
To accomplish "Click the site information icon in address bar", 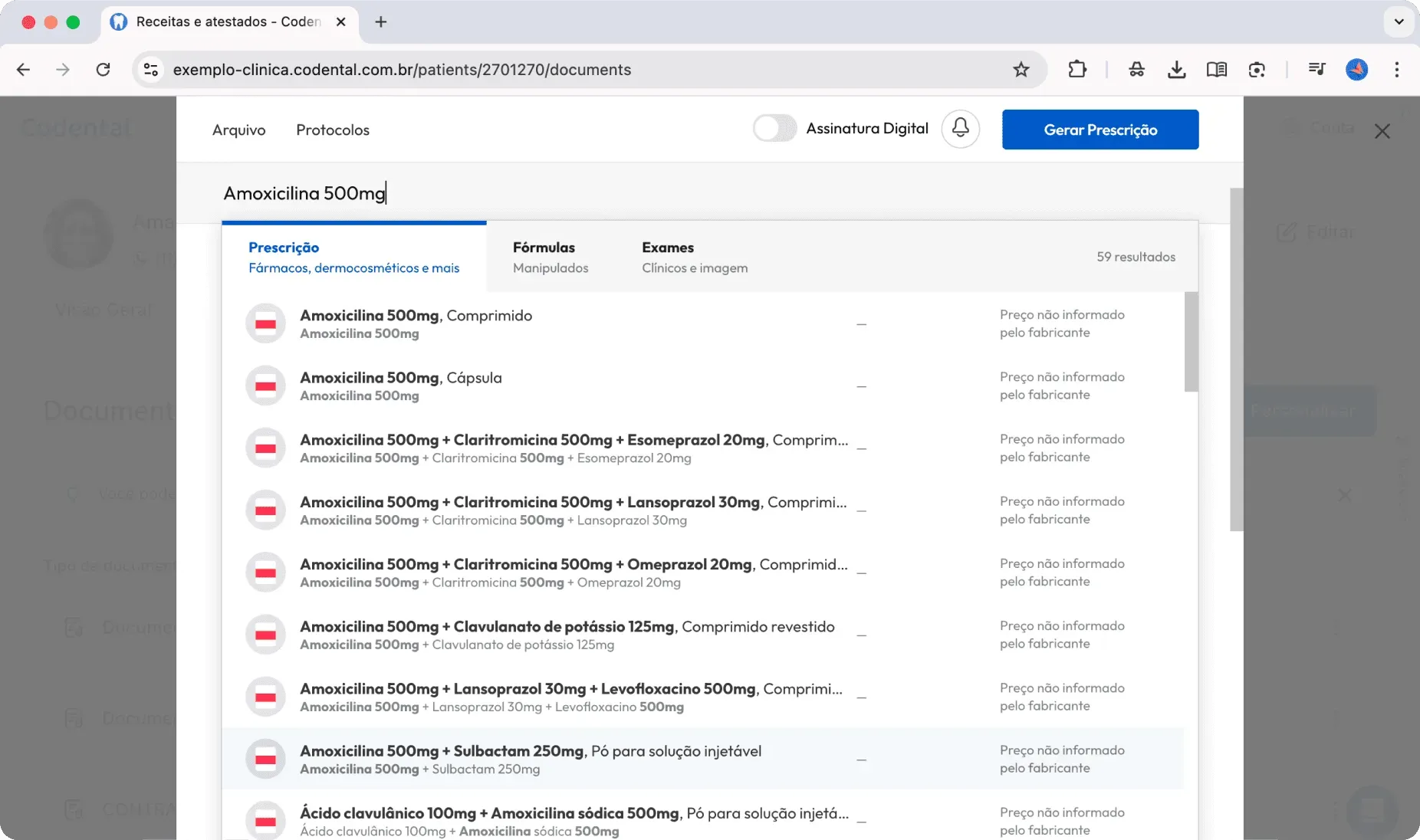I will [151, 70].
